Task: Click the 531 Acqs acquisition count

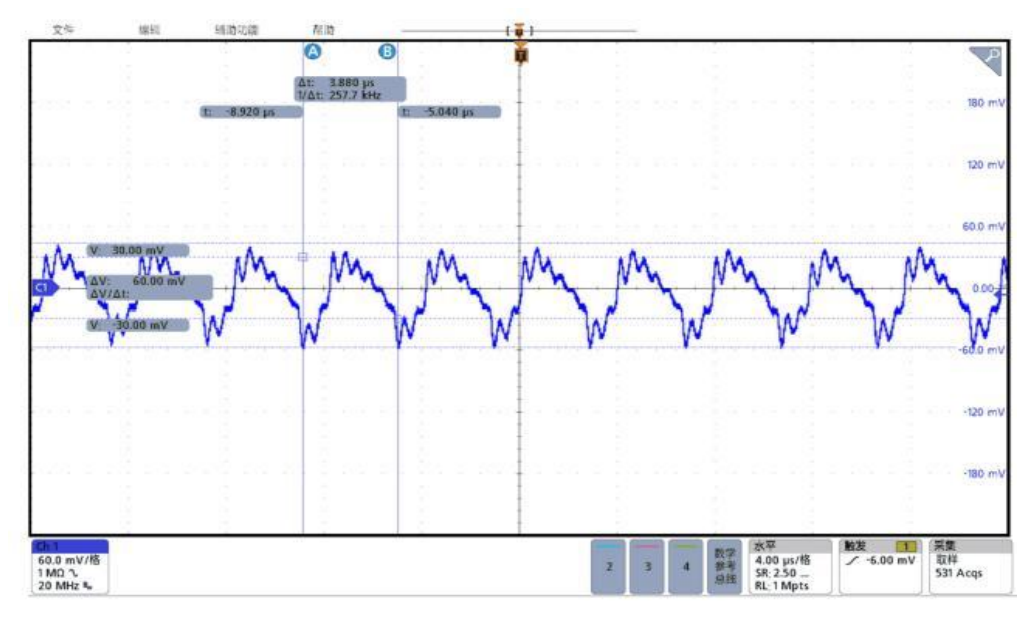Action: tap(959, 573)
